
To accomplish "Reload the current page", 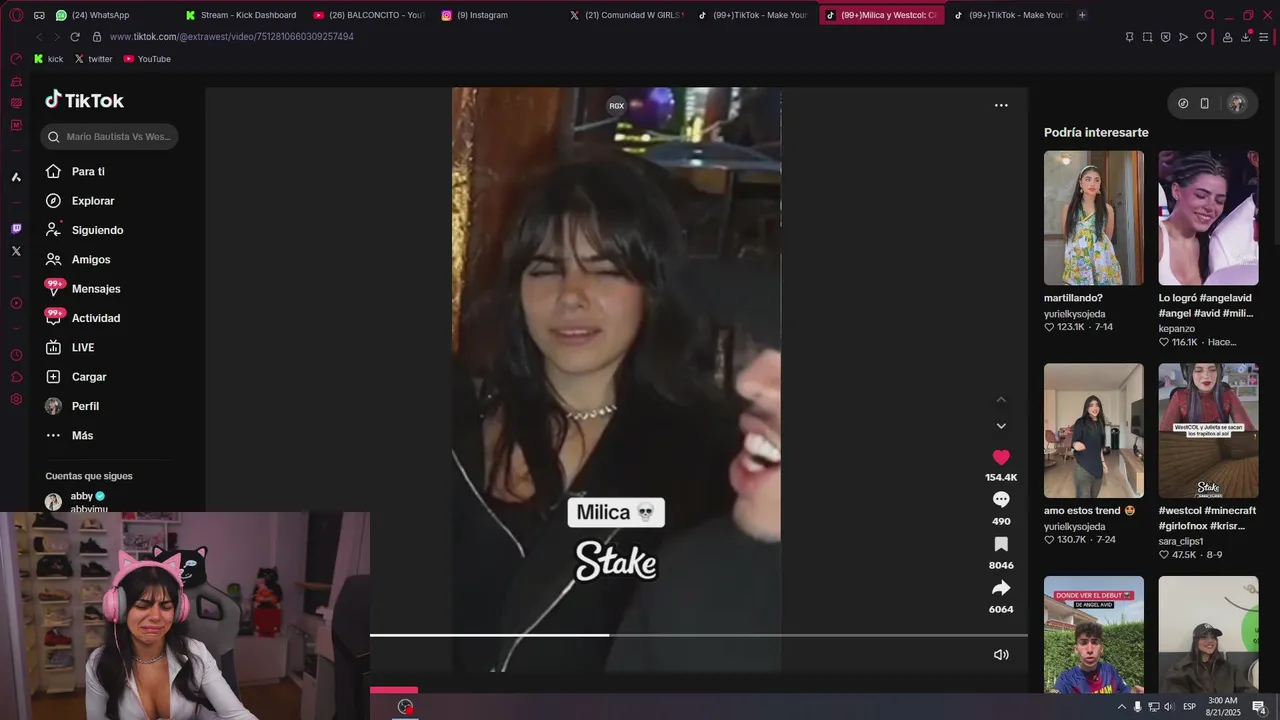I will click(x=74, y=37).
